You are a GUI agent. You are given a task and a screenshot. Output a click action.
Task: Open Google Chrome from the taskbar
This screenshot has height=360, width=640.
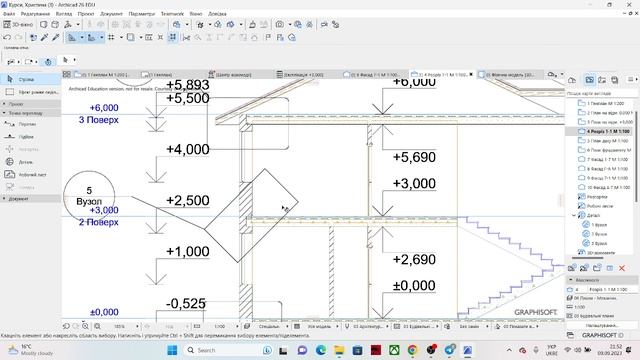[412, 350]
